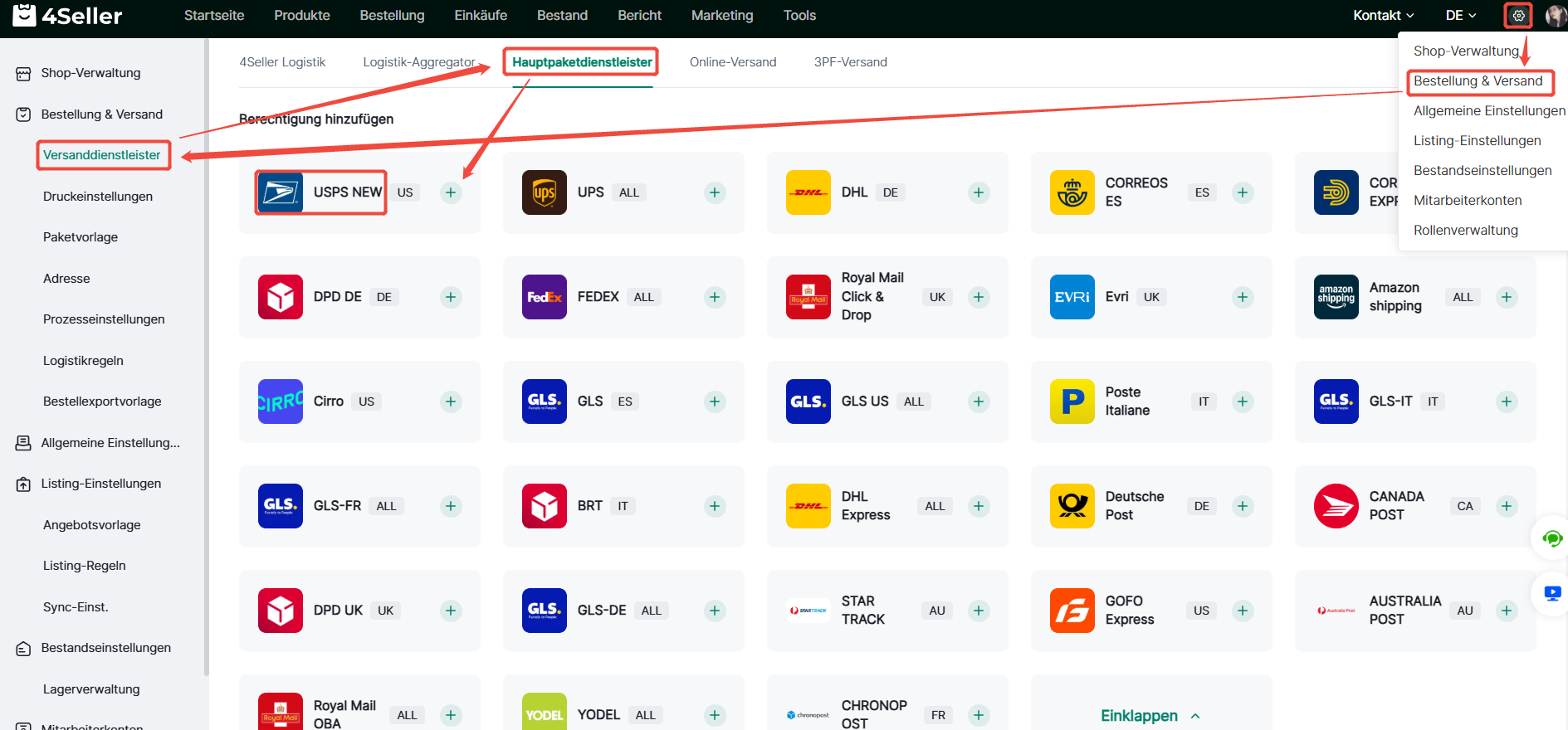Open Logistikregeln in the sidebar
The image size is (1568, 730).
(83, 361)
